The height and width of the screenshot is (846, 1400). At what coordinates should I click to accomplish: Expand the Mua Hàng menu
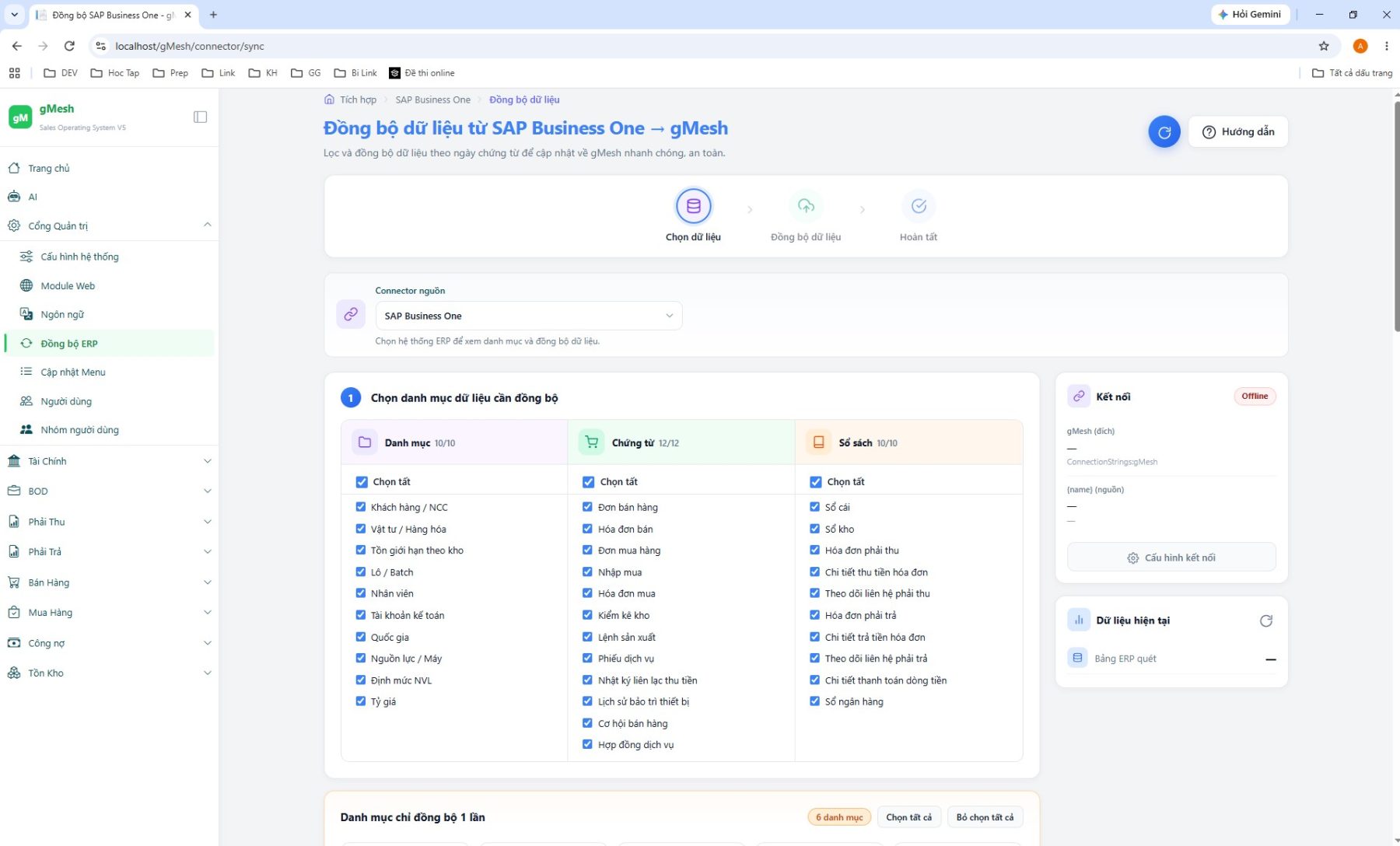coord(109,613)
